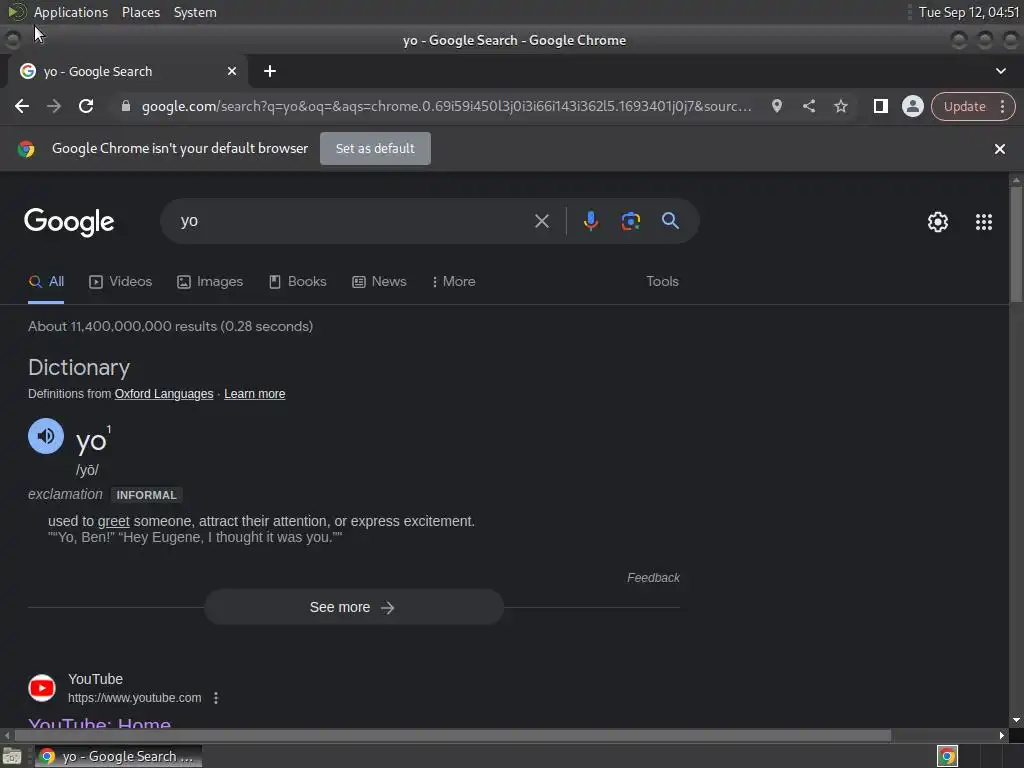Search by image with the Google Lens icon
The image size is (1024, 768).
(x=630, y=221)
